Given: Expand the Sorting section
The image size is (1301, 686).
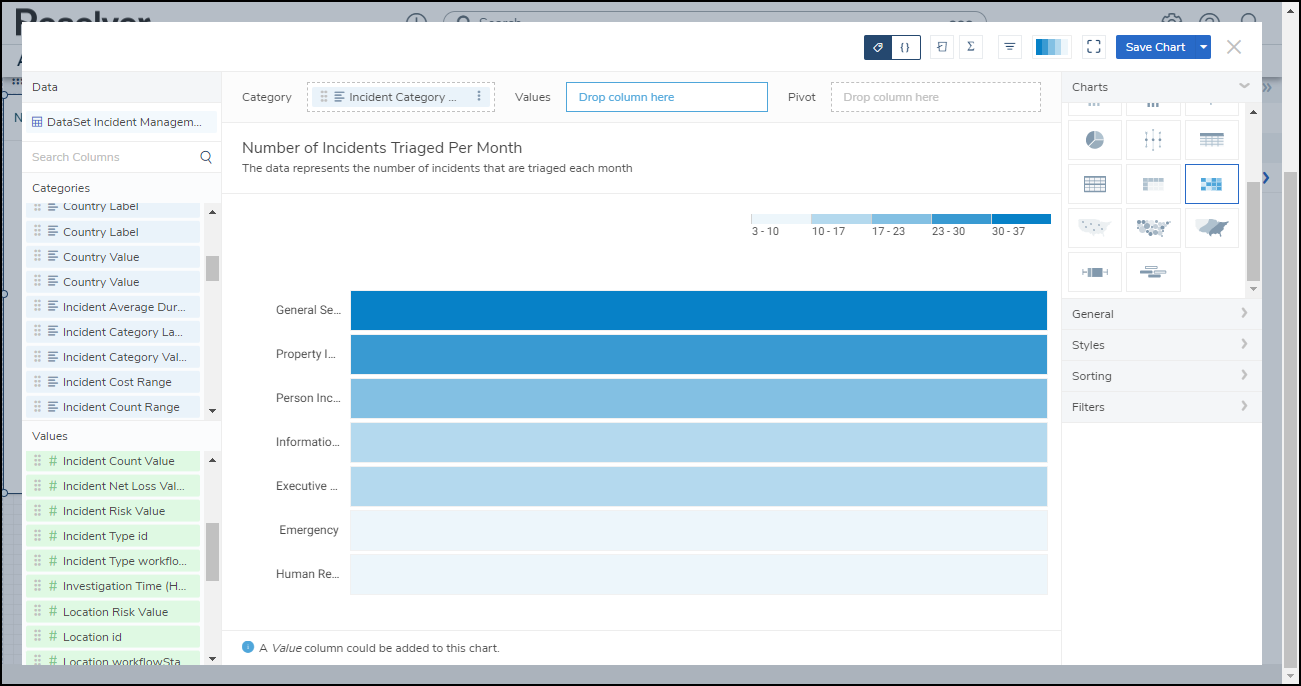Looking at the screenshot, I should pyautogui.click(x=1160, y=376).
